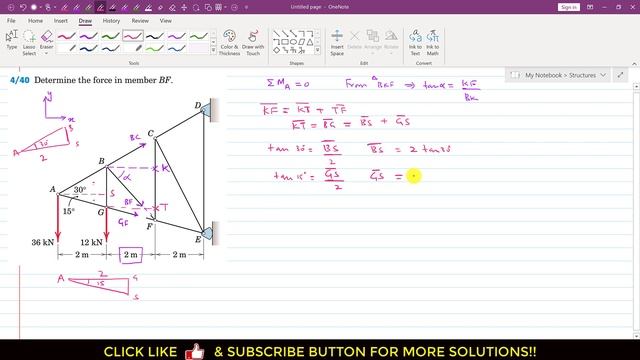Click hand pan icon in quick access toolbar
The image size is (640, 360).
tap(48, 7)
